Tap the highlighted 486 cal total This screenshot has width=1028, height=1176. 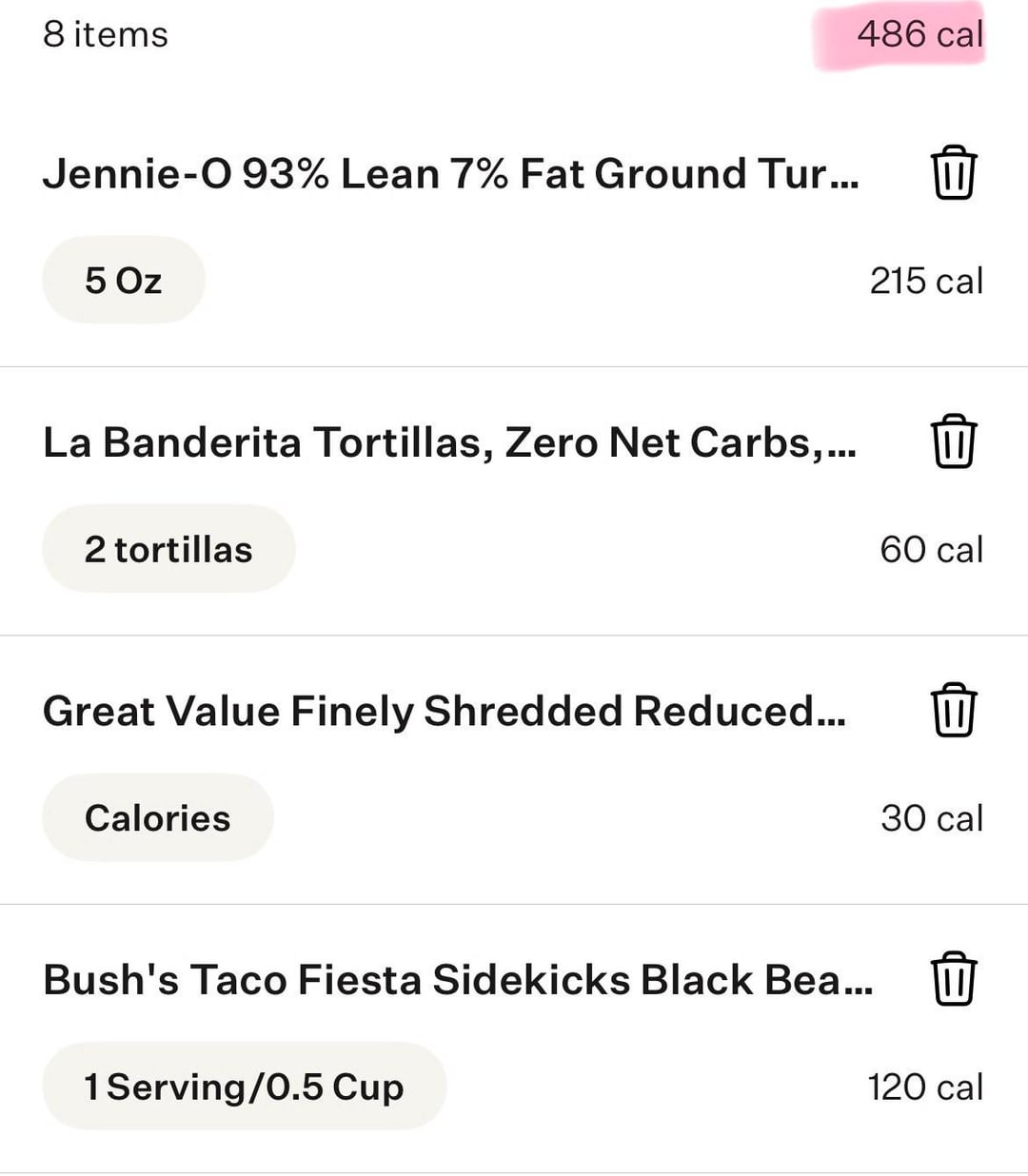919,35
